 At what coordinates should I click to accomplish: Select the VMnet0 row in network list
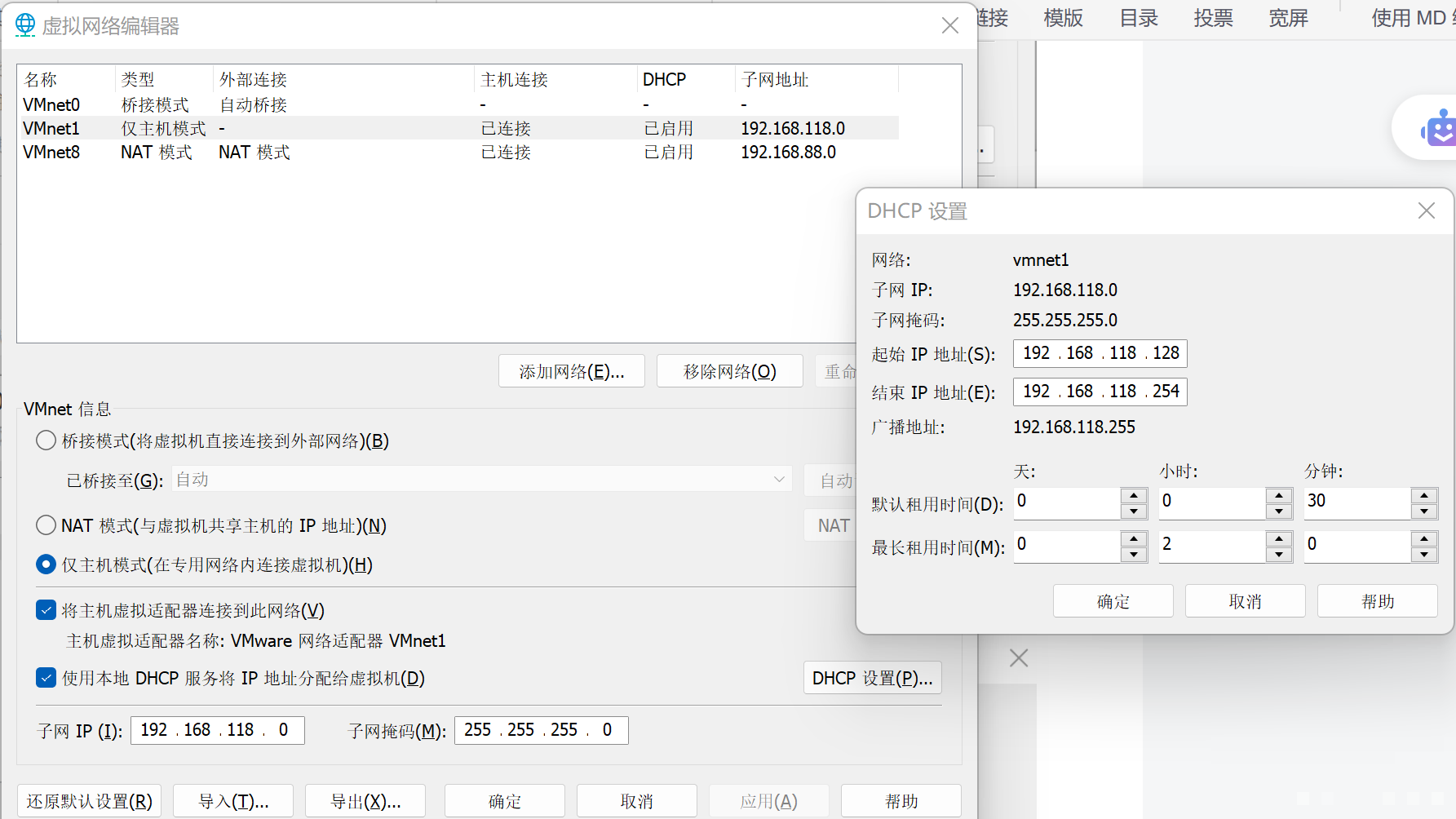[x=458, y=104]
